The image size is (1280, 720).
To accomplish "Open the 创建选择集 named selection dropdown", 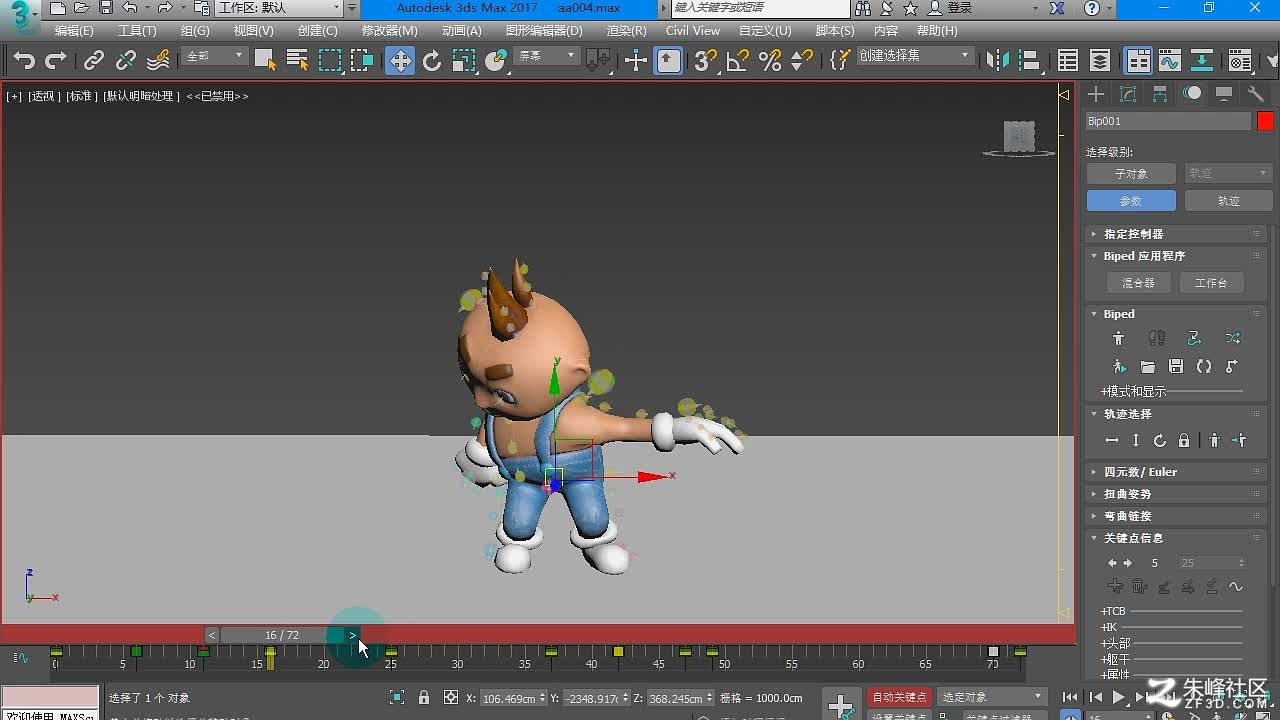I will (914, 56).
